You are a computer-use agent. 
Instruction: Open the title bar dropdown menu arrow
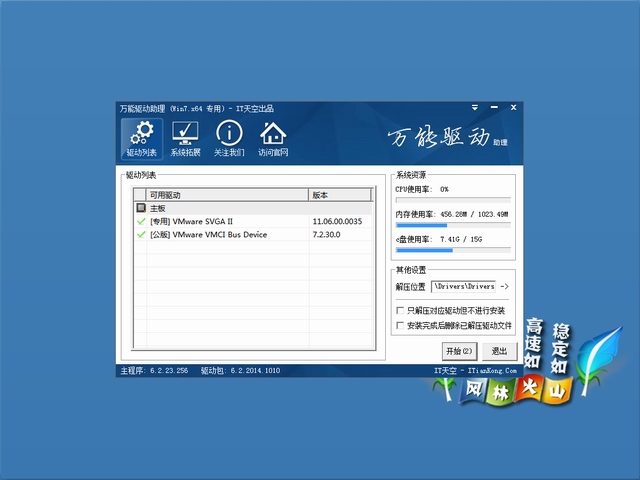(475, 107)
